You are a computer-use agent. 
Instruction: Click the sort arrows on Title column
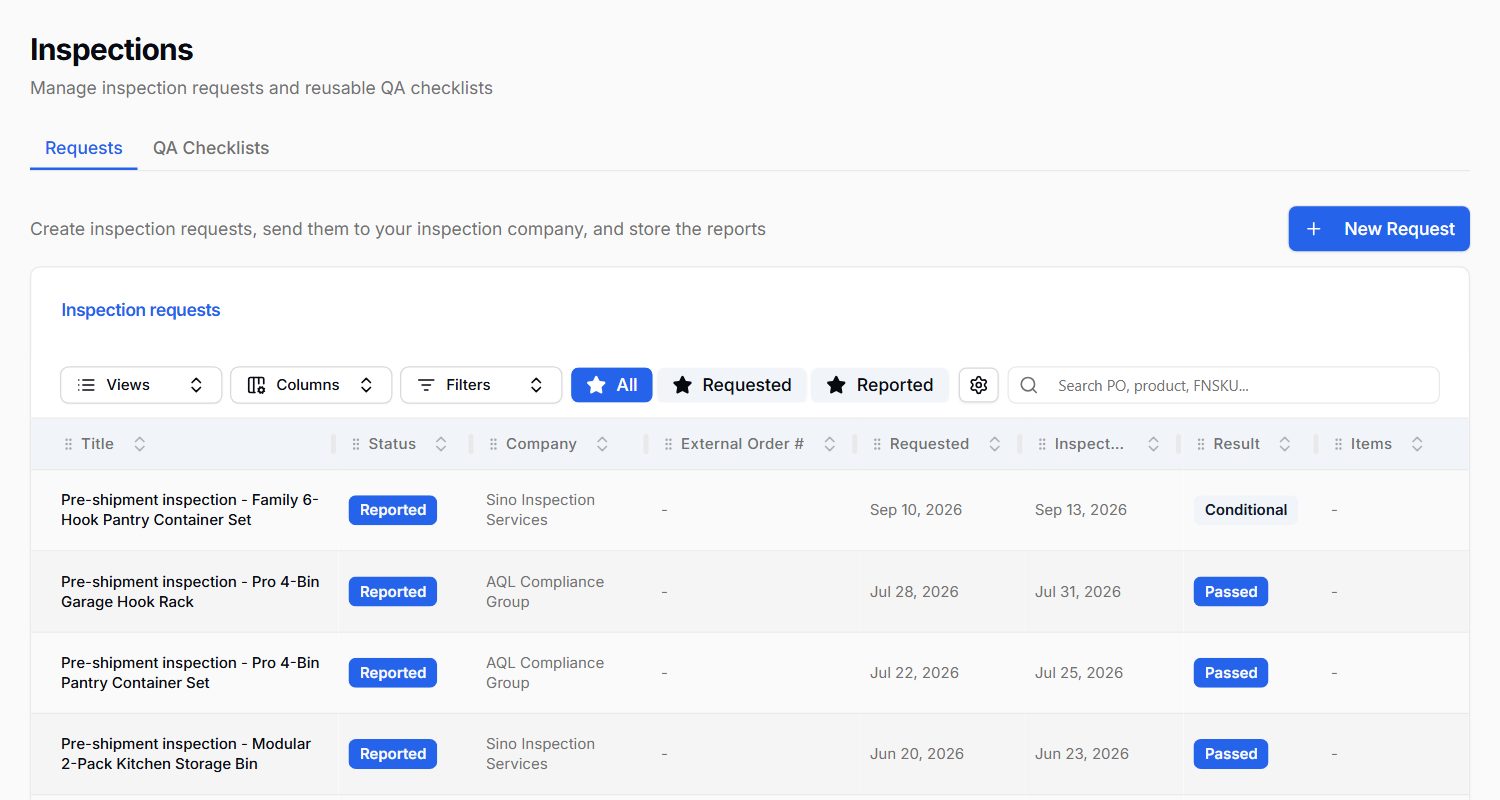point(140,444)
